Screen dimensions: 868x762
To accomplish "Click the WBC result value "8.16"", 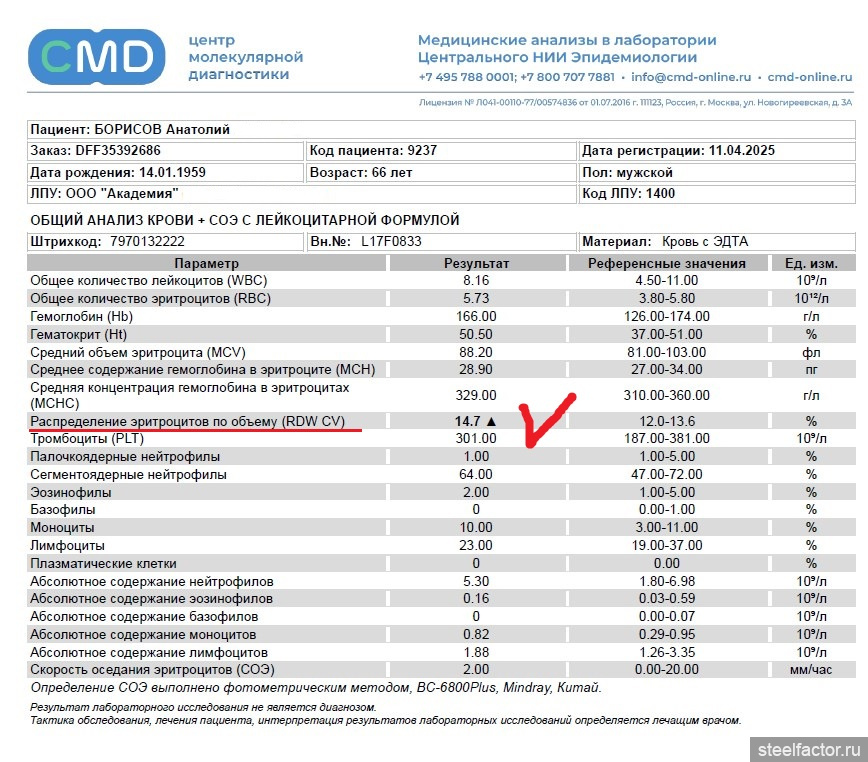I will (x=477, y=281).
